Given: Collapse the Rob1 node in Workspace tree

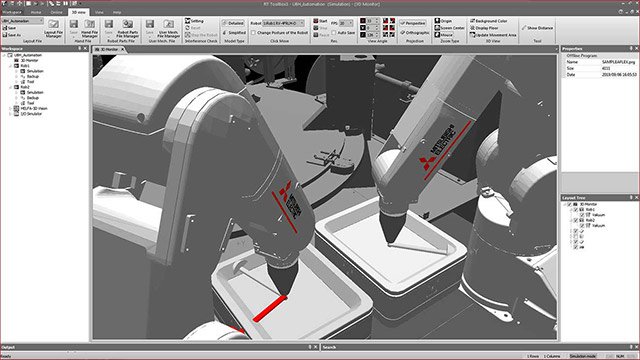Looking at the screenshot, I should click(x=11, y=66).
